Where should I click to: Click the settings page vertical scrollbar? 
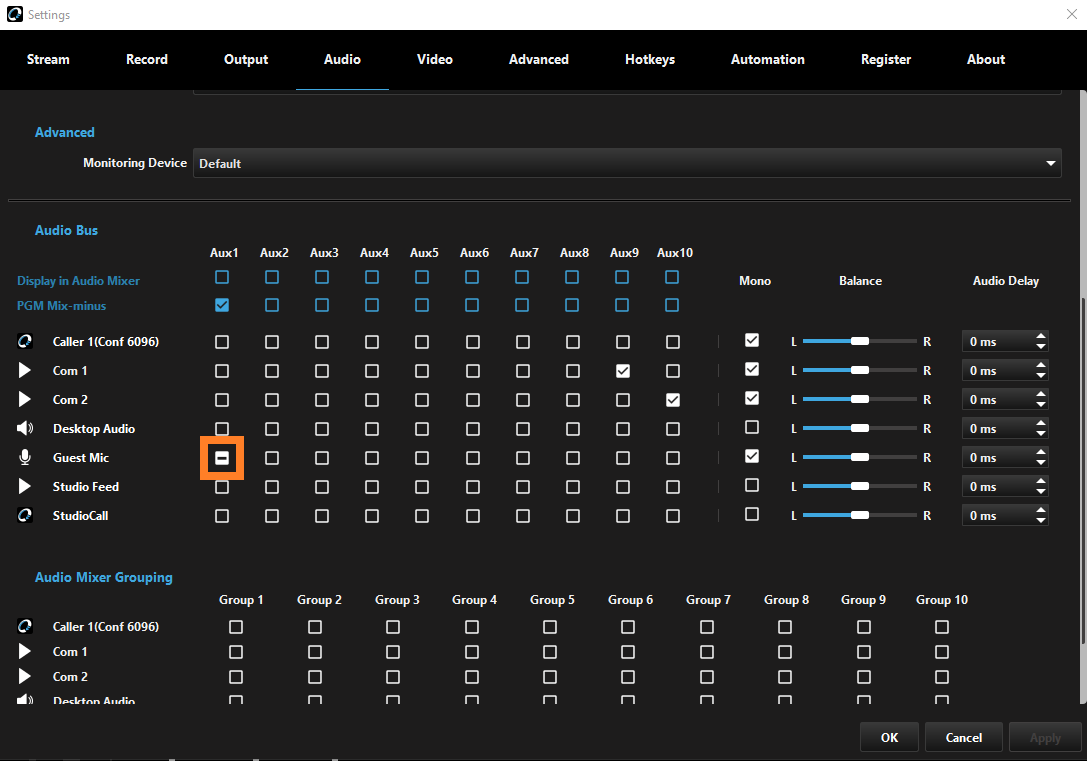(x=1083, y=471)
